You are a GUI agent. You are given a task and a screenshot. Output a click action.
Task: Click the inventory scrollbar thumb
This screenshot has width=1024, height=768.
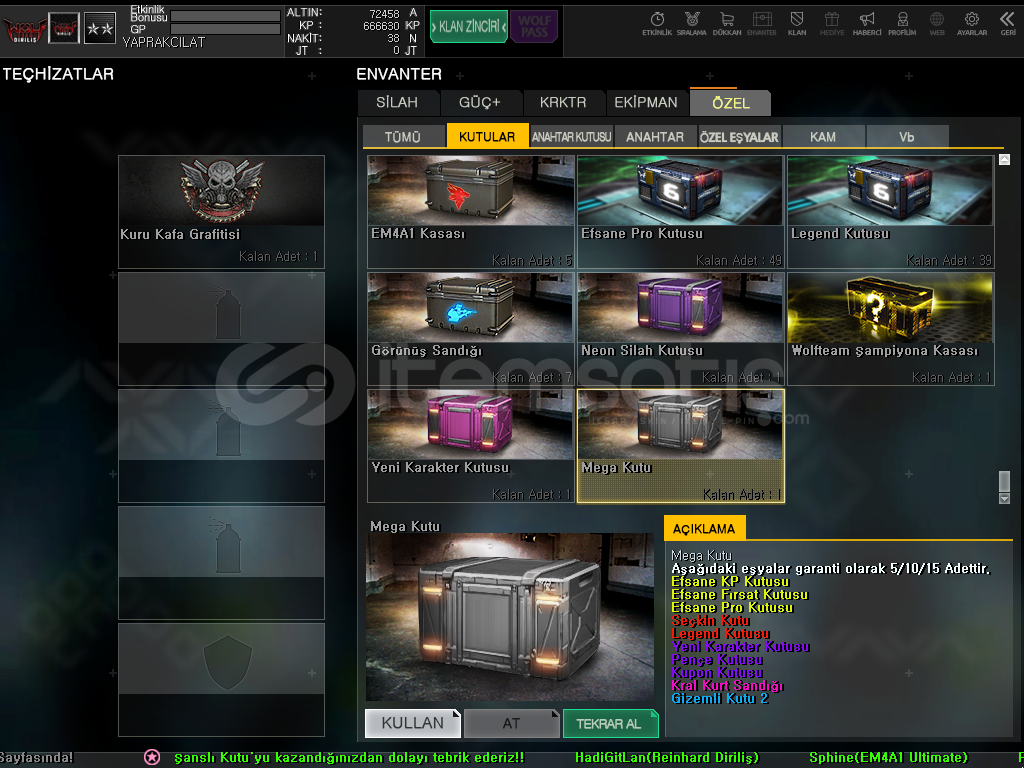[x=1004, y=481]
